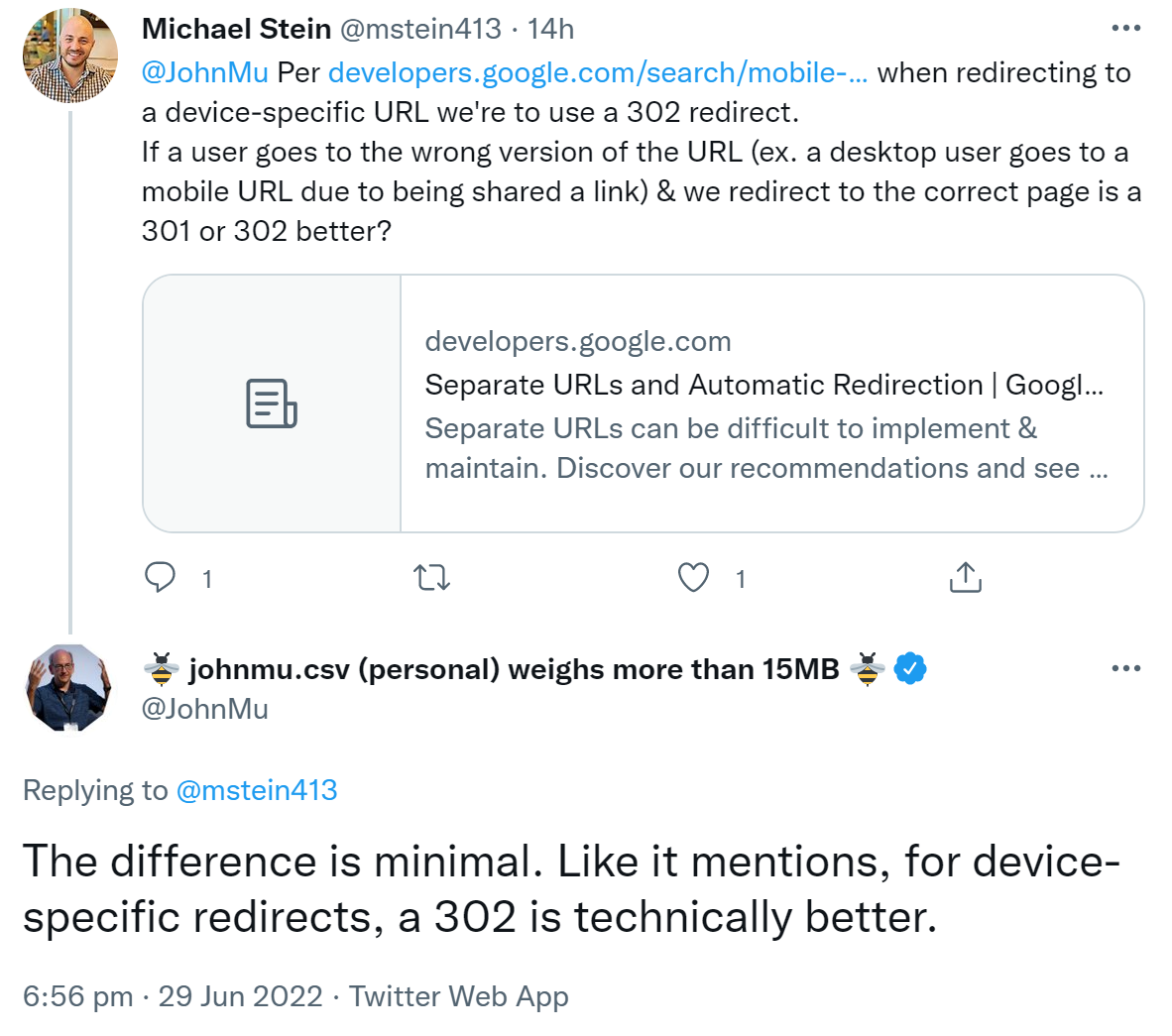Open the more options menu on JohnMu's reply
The image size is (1172, 1036).
click(x=1126, y=668)
